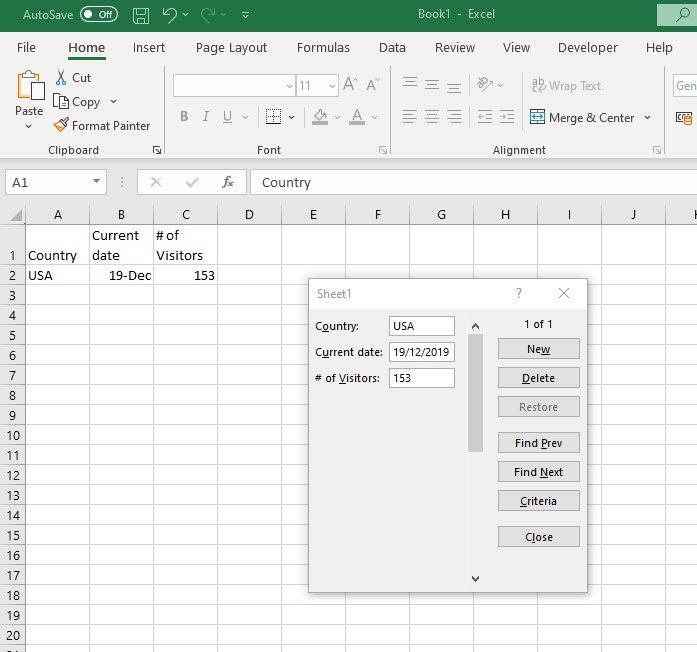Open Customize Quick Access Toolbar arrow

pos(245,15)
